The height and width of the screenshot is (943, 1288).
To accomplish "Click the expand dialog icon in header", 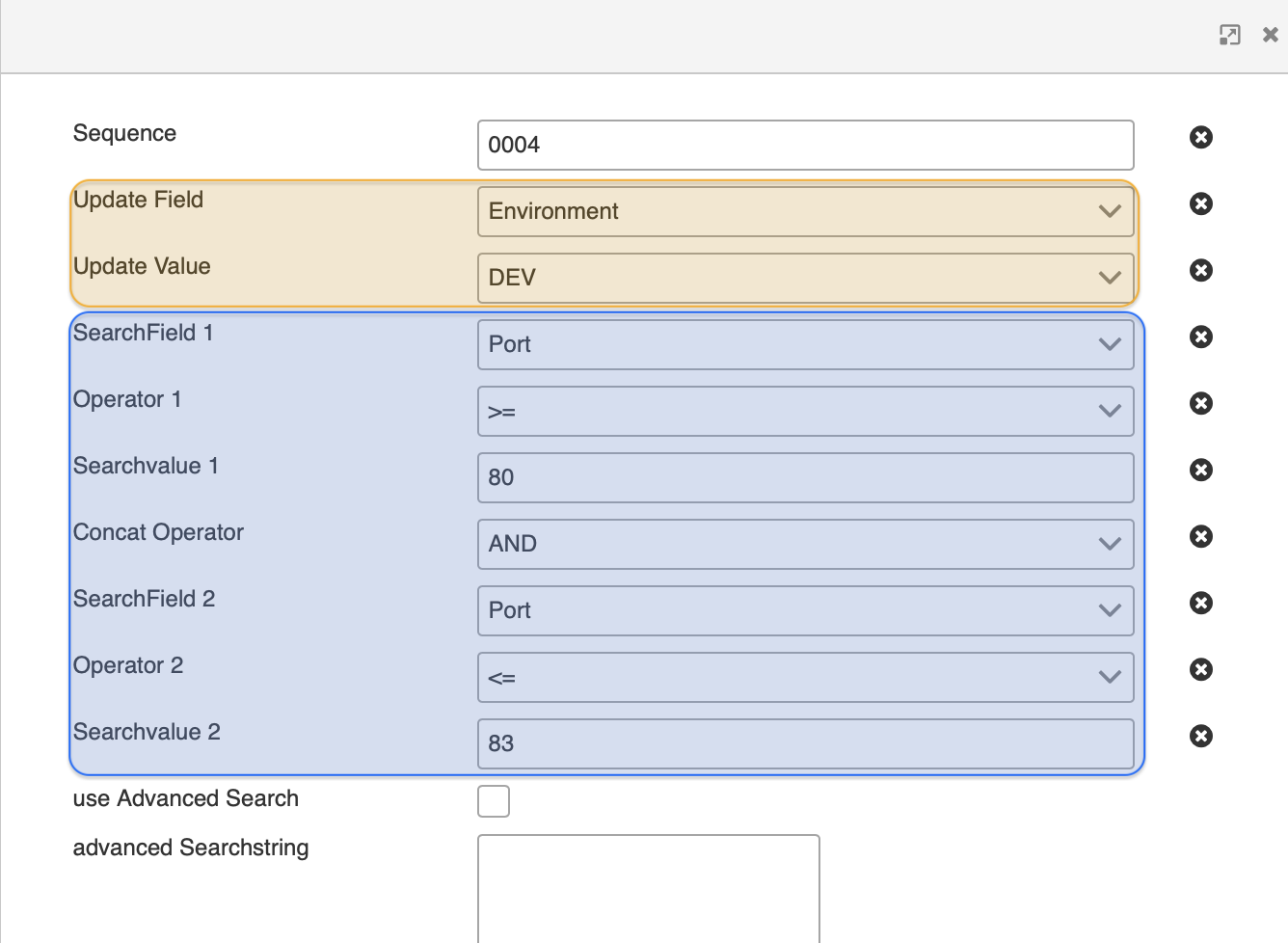I will (x=1229, y=36).
